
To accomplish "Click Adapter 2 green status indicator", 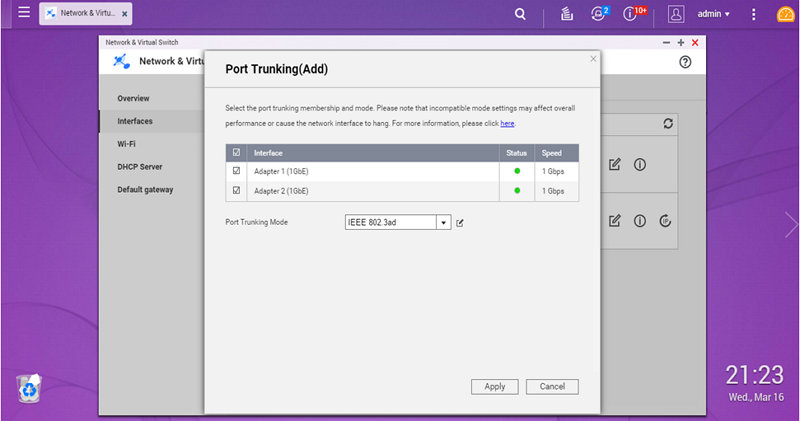I will coord(517,190).
